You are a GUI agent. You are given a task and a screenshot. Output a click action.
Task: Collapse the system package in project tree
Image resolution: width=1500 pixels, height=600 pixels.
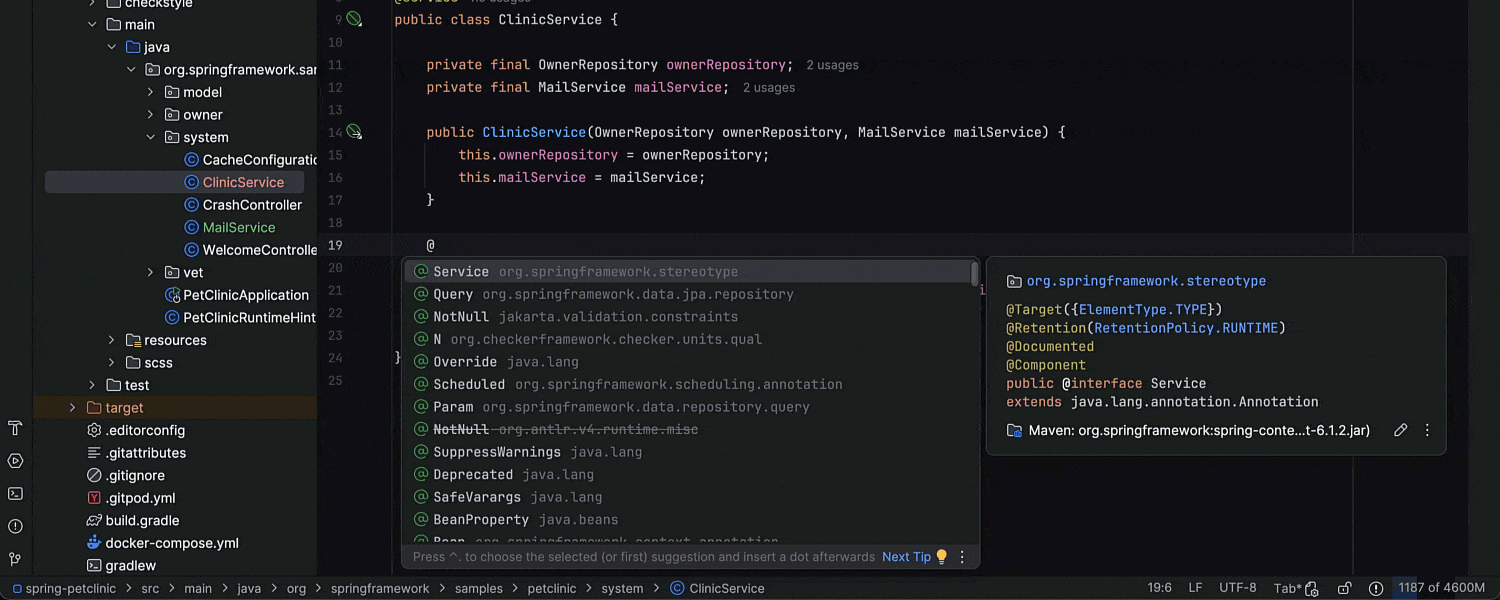click(150, 137)
